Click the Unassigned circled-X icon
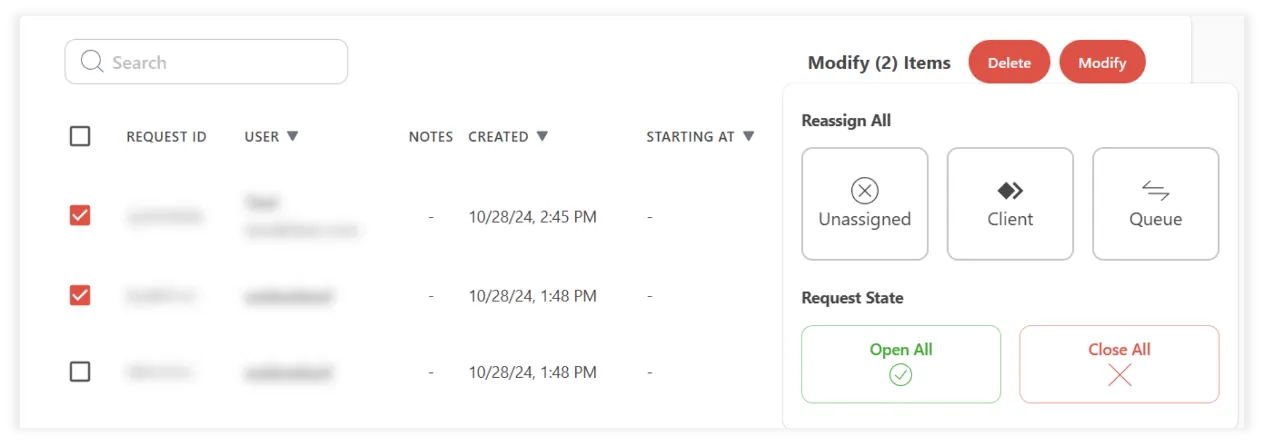This screenshot has width=1264, height=444. point(864,190)
